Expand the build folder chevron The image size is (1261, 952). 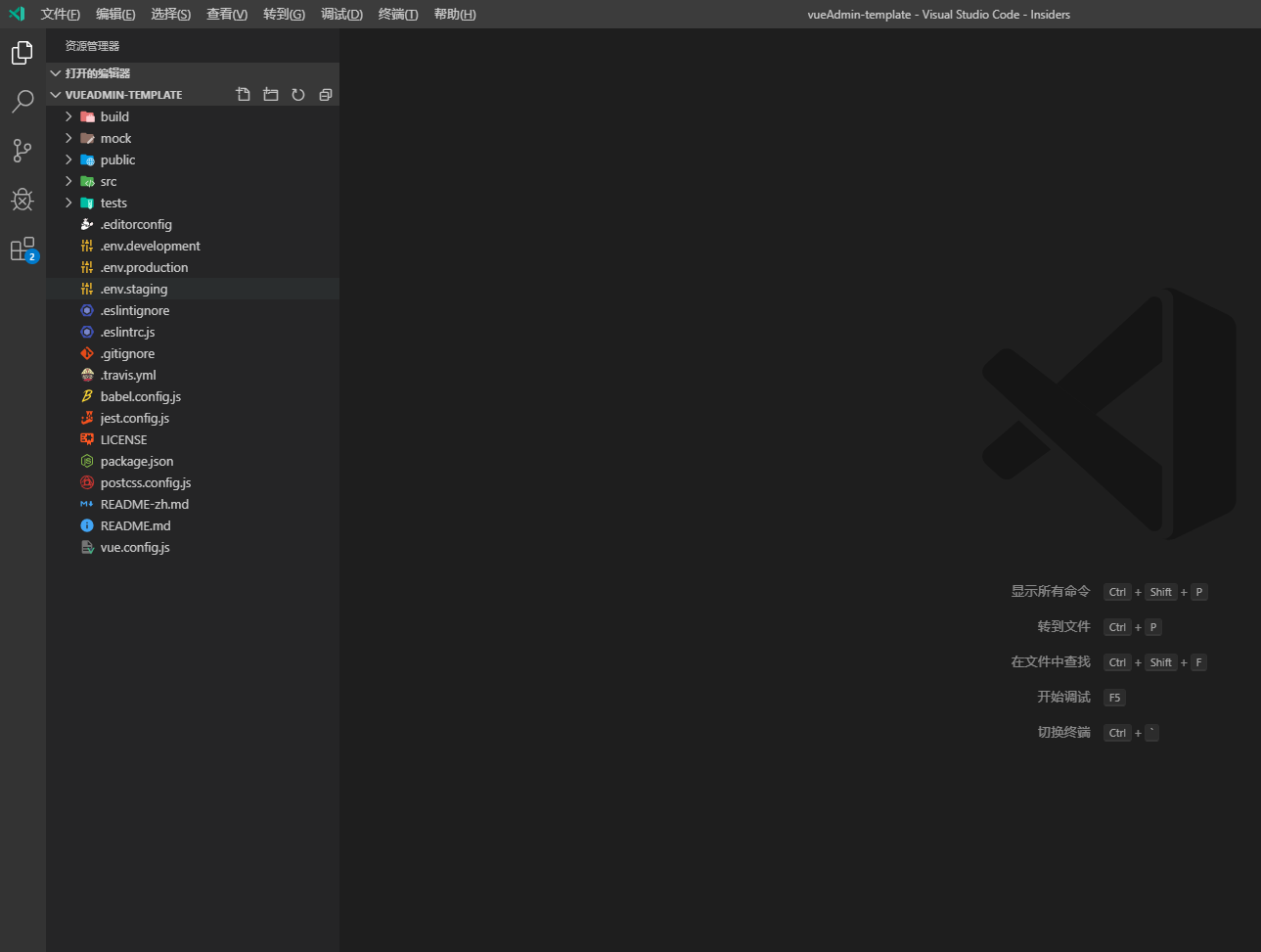pyautogui.click(x=68, y=116)
